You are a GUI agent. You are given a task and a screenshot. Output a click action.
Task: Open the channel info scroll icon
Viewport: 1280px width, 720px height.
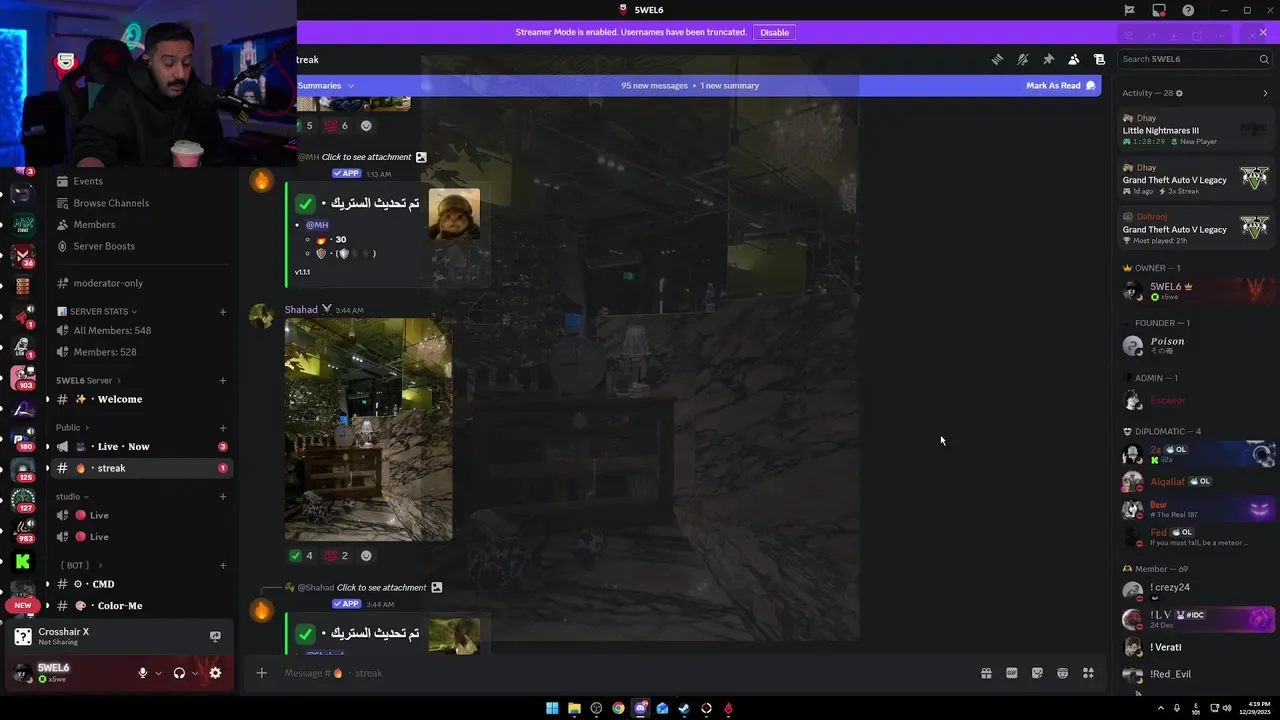[1099, 59]
